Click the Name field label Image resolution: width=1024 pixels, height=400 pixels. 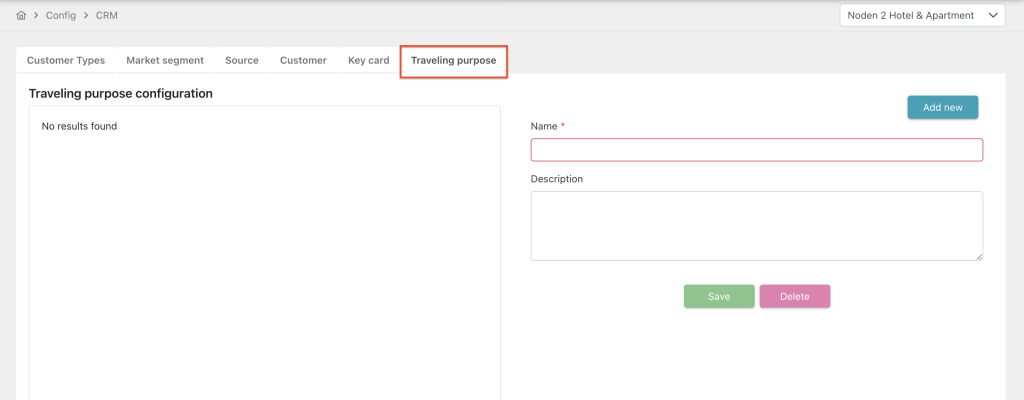[x=543, y=126]
